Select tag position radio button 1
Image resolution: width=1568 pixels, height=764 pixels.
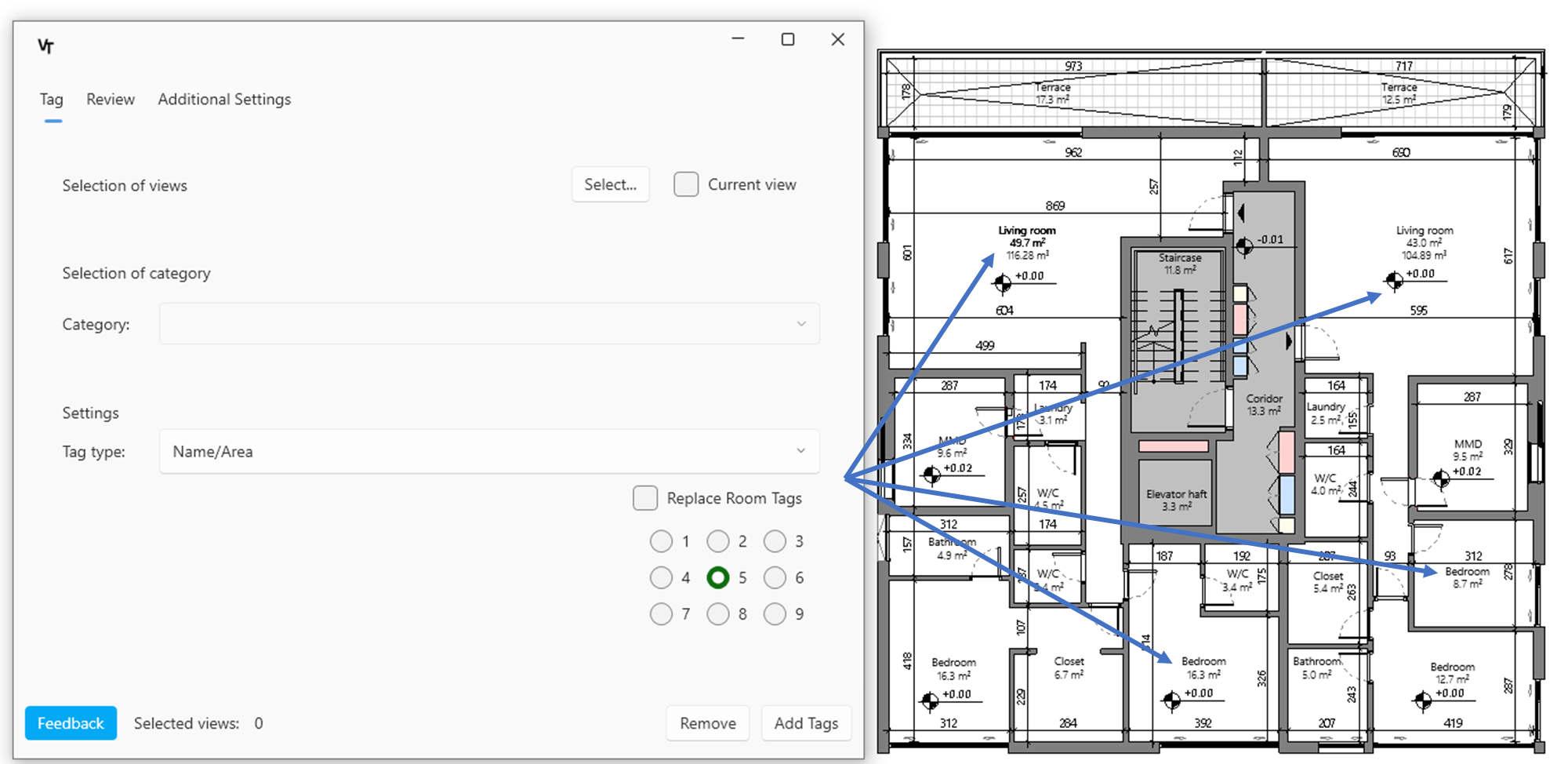coord(661,541)
